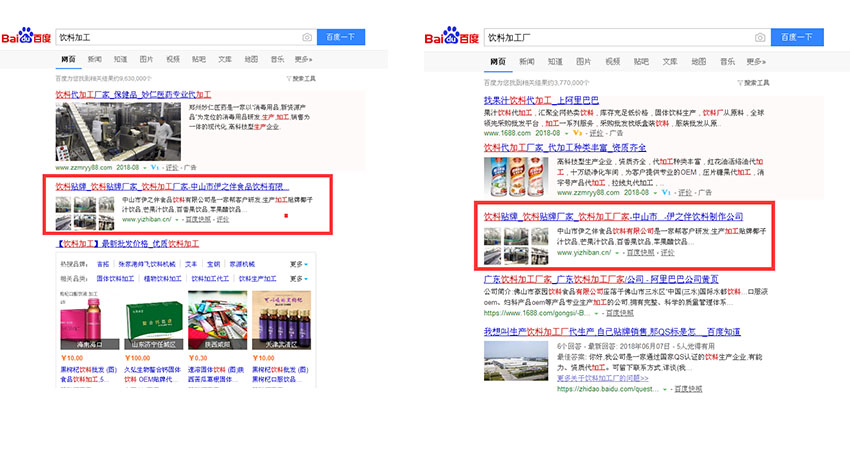Screen dimensions: 850x450
Task: Select the 植物饮料加工 category link
Action: click(x=163, y=279)
